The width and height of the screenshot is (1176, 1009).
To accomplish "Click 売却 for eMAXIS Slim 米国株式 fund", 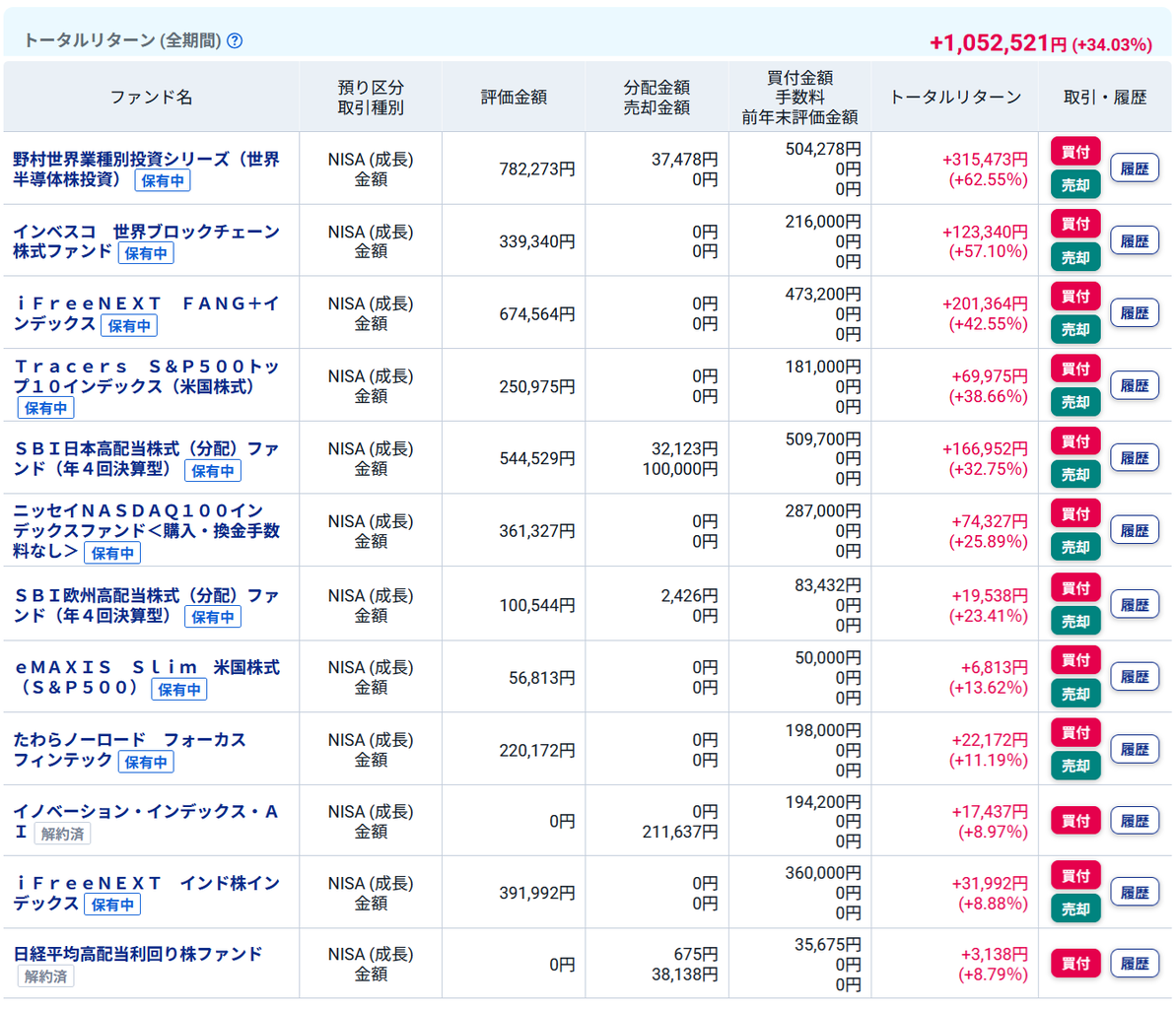I will tap(1075, 694).
